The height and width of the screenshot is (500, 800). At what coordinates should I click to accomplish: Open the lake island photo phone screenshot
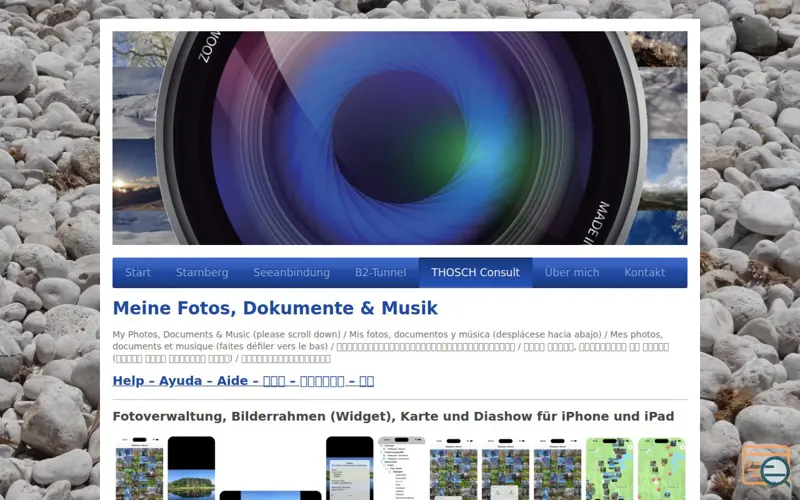pyautogui.click(x=191, y=468)
